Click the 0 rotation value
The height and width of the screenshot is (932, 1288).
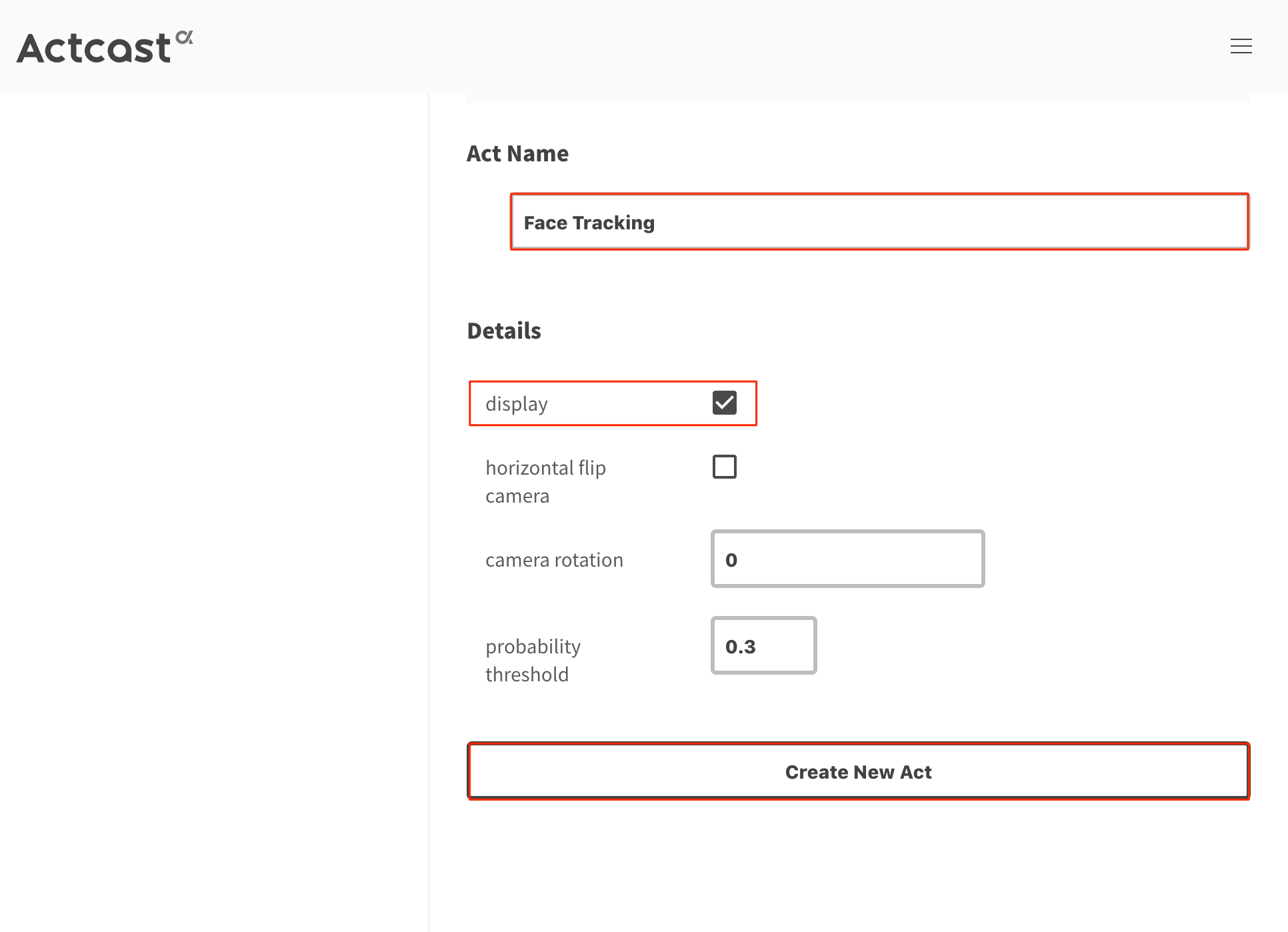pos(731,560)
